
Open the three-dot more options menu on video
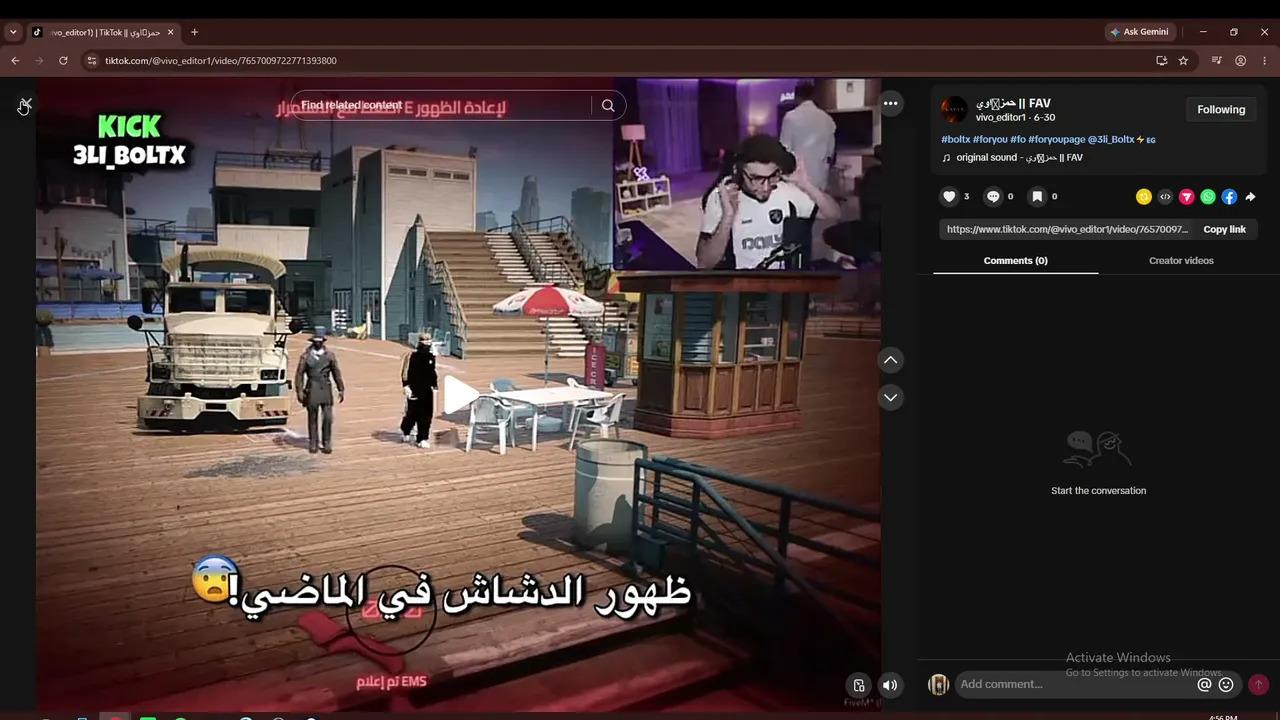coord(890,103)
